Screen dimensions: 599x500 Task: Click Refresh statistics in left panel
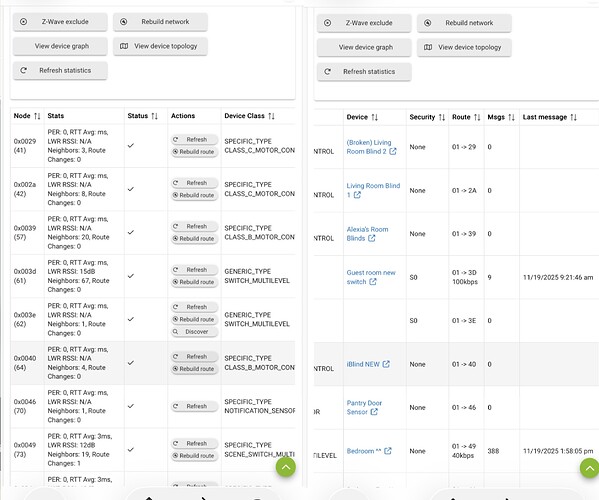click(x=60, y=71)
